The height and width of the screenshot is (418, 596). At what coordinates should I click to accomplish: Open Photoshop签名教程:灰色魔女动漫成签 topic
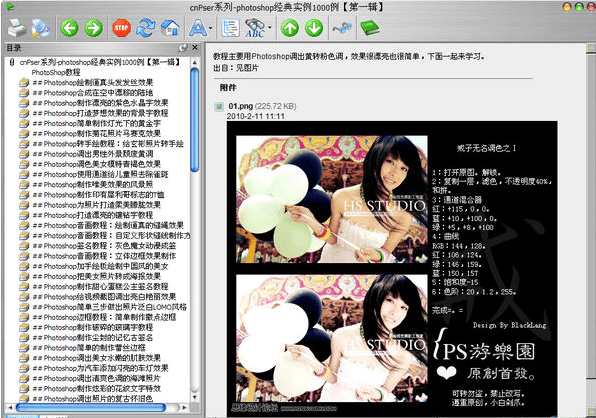[104, 246]
